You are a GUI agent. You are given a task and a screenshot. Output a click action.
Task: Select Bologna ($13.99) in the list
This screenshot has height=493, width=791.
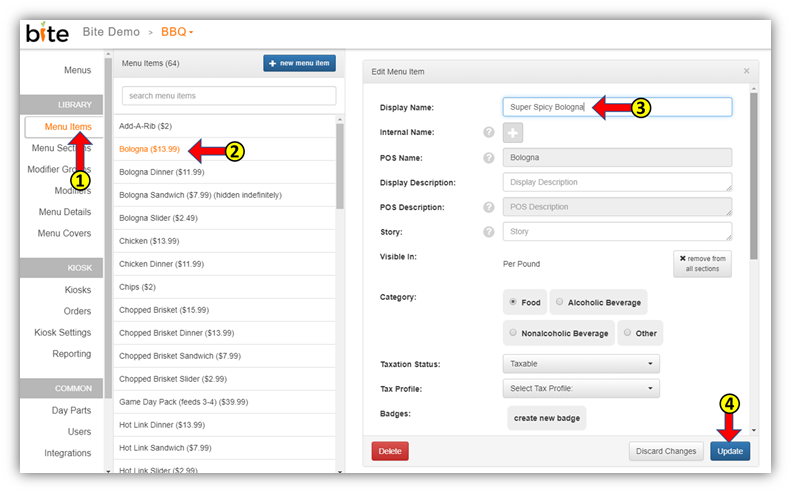[224, 149]
